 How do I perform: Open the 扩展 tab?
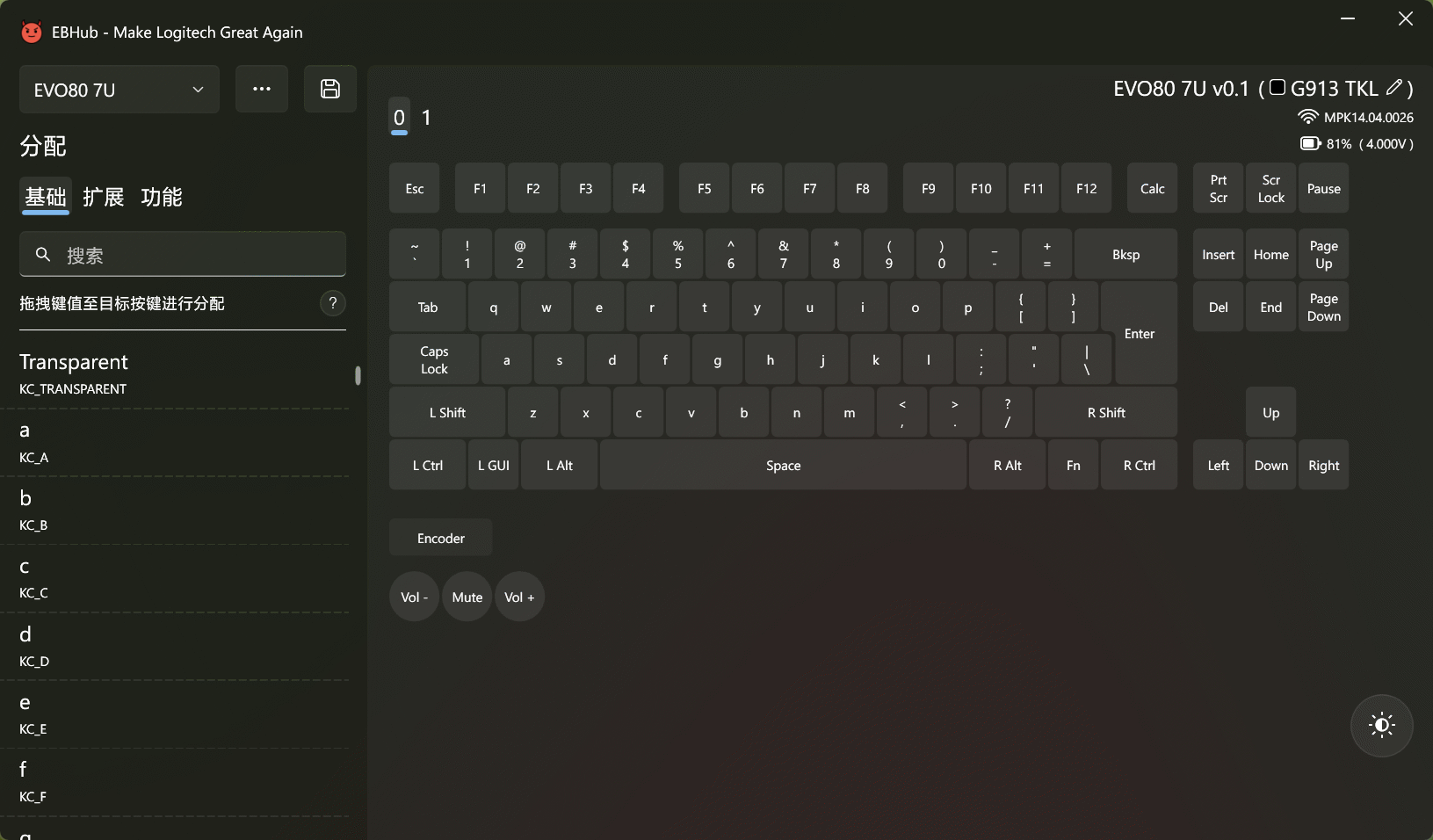point(104,197)
